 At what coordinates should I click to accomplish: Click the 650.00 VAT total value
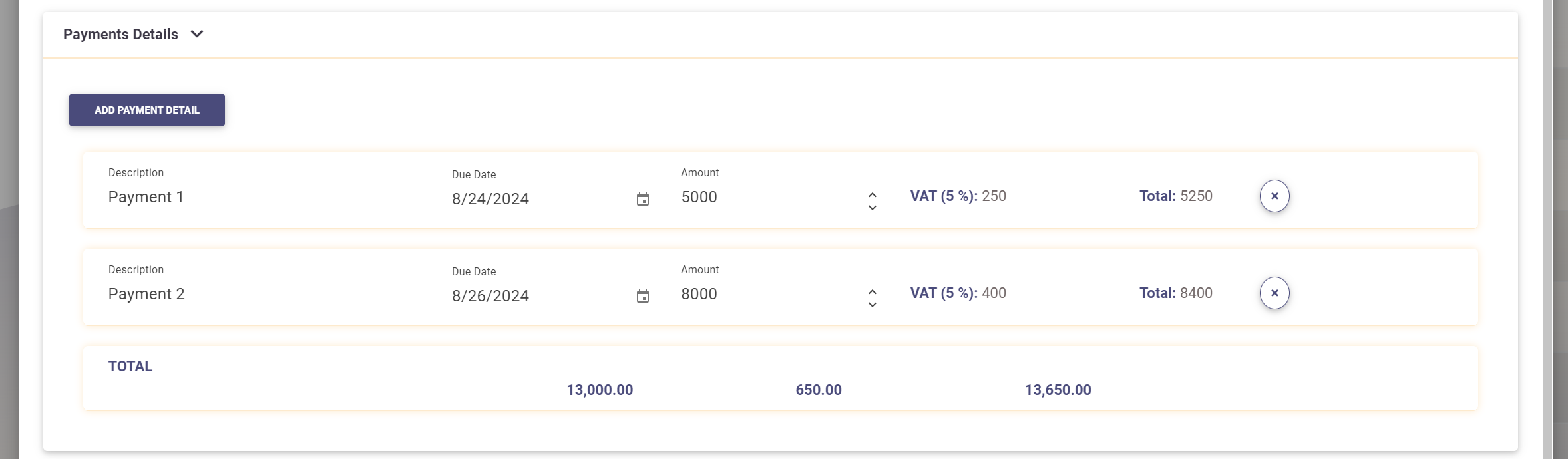pyautogui.click(x=818, y=390)
